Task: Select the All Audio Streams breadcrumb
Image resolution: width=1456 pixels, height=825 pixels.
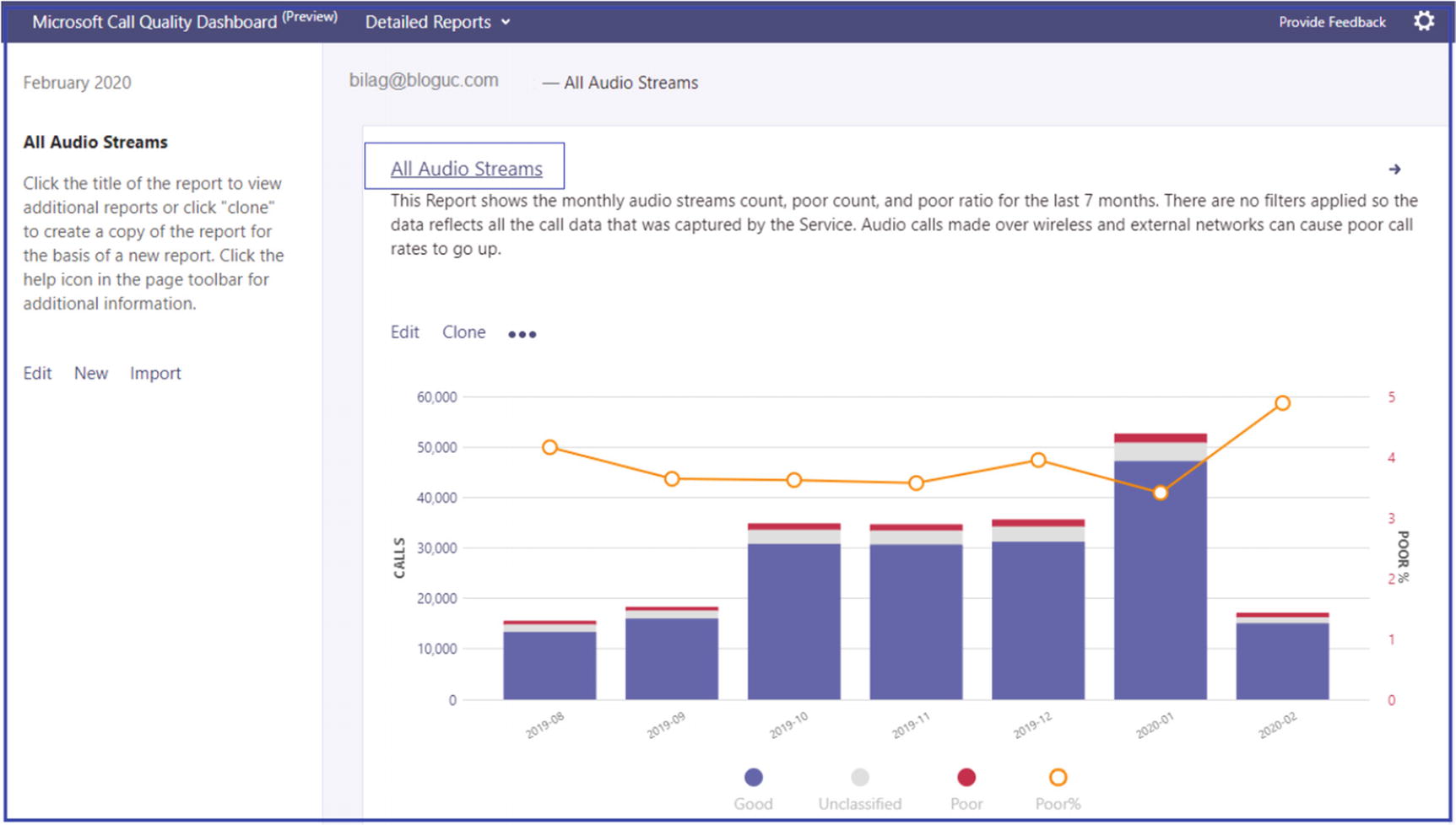Action: [x=631, y=83]
